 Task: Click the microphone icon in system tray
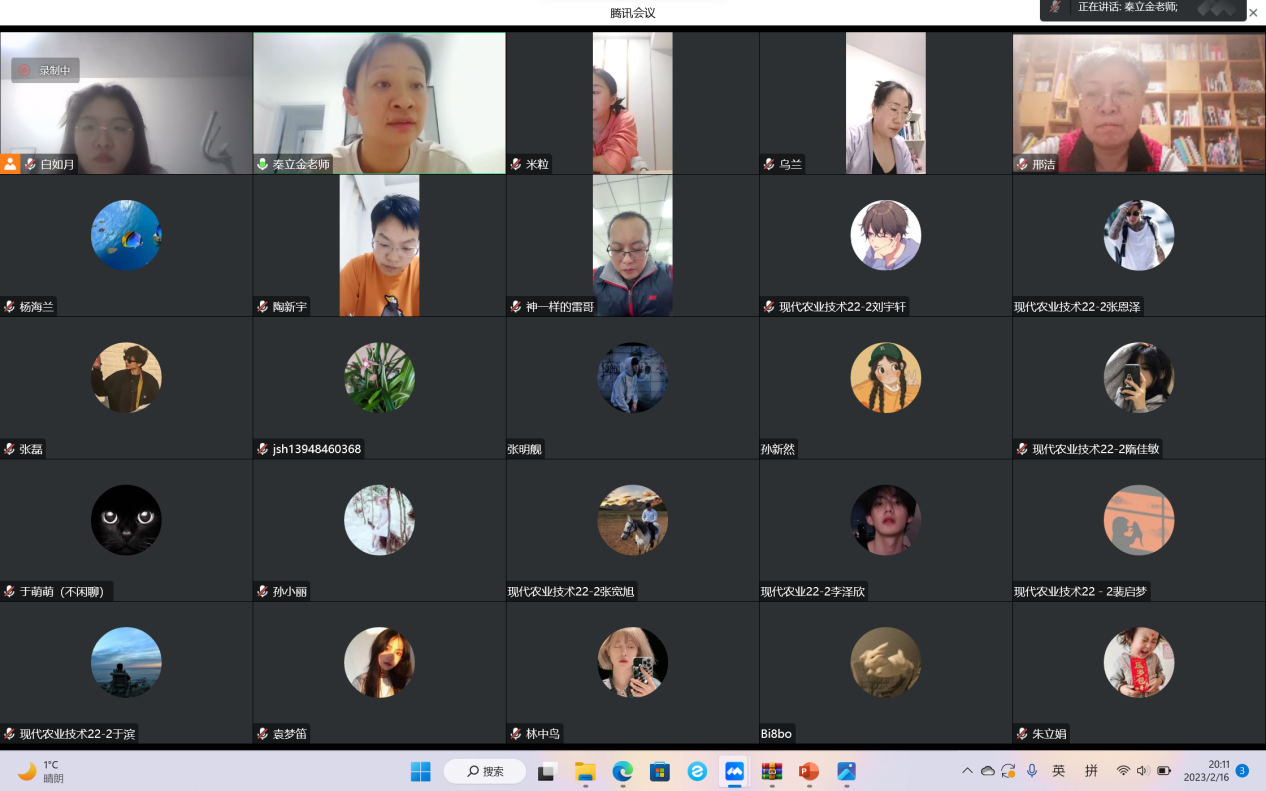(1031, 771)
